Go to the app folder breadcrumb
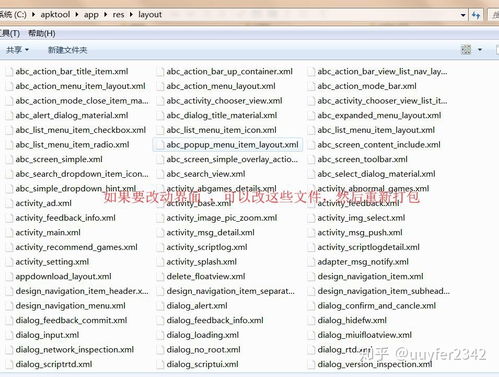This screenshot has width=499, height=377. 91,15
